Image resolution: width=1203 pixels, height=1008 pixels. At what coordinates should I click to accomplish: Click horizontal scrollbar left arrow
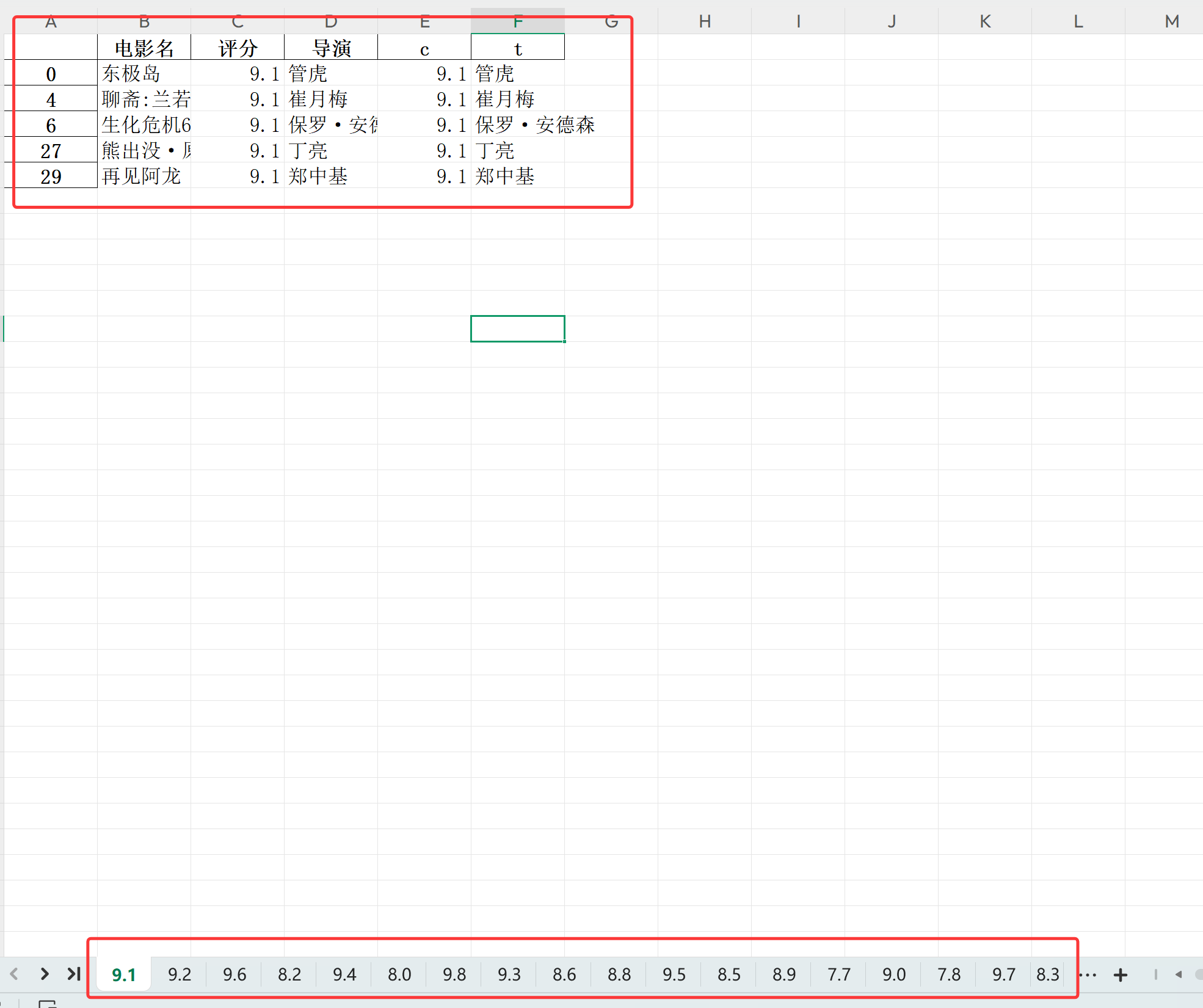point(1178,974)
